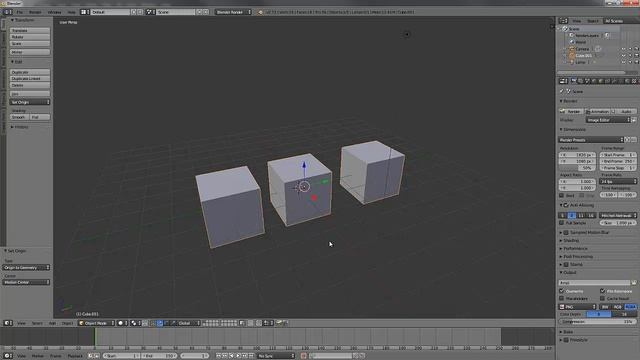Click the play animation button

[238, 356]
